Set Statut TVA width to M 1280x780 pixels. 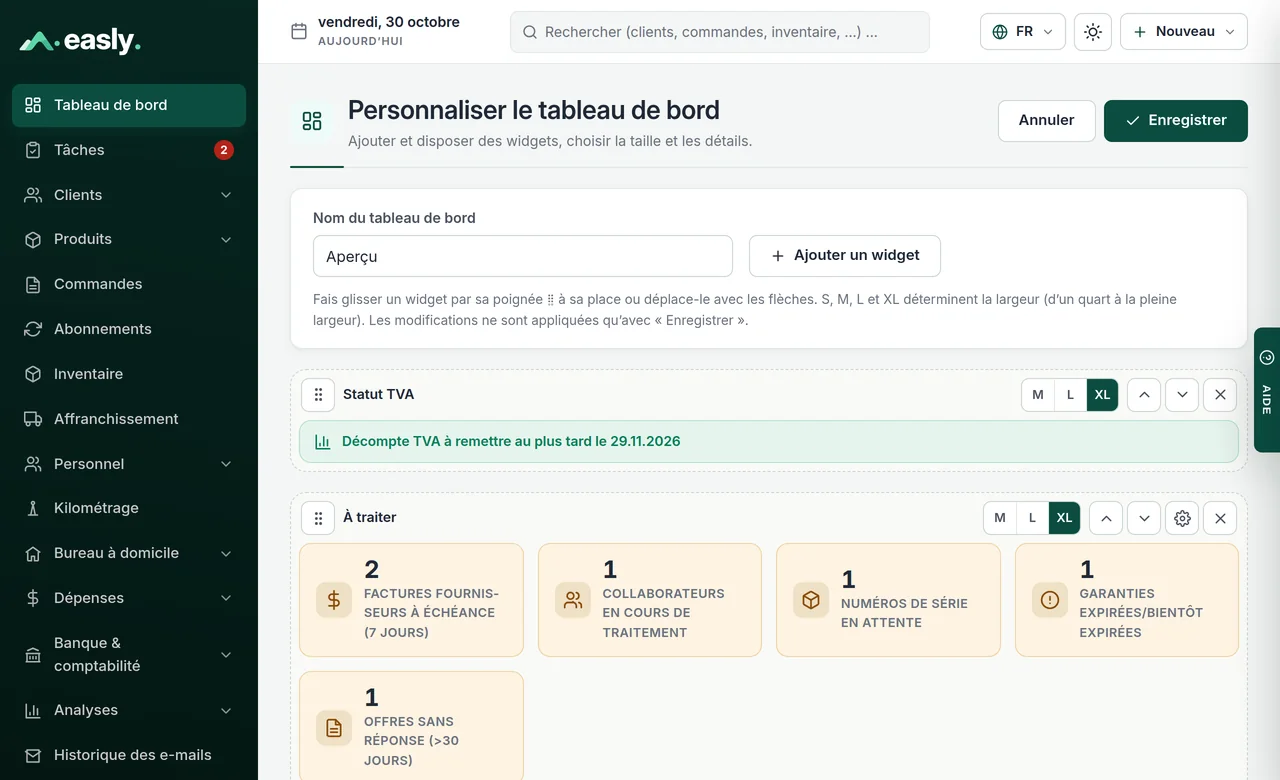[1038, 395]
